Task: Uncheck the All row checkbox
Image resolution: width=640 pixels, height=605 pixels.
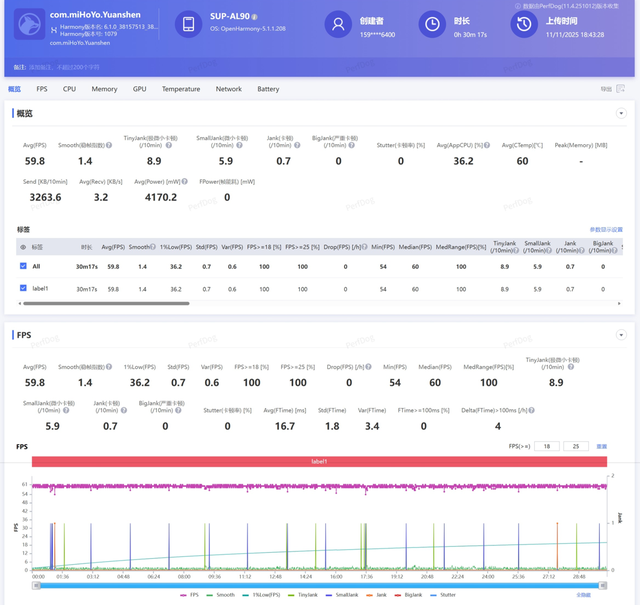Action: tap(23, 267)
